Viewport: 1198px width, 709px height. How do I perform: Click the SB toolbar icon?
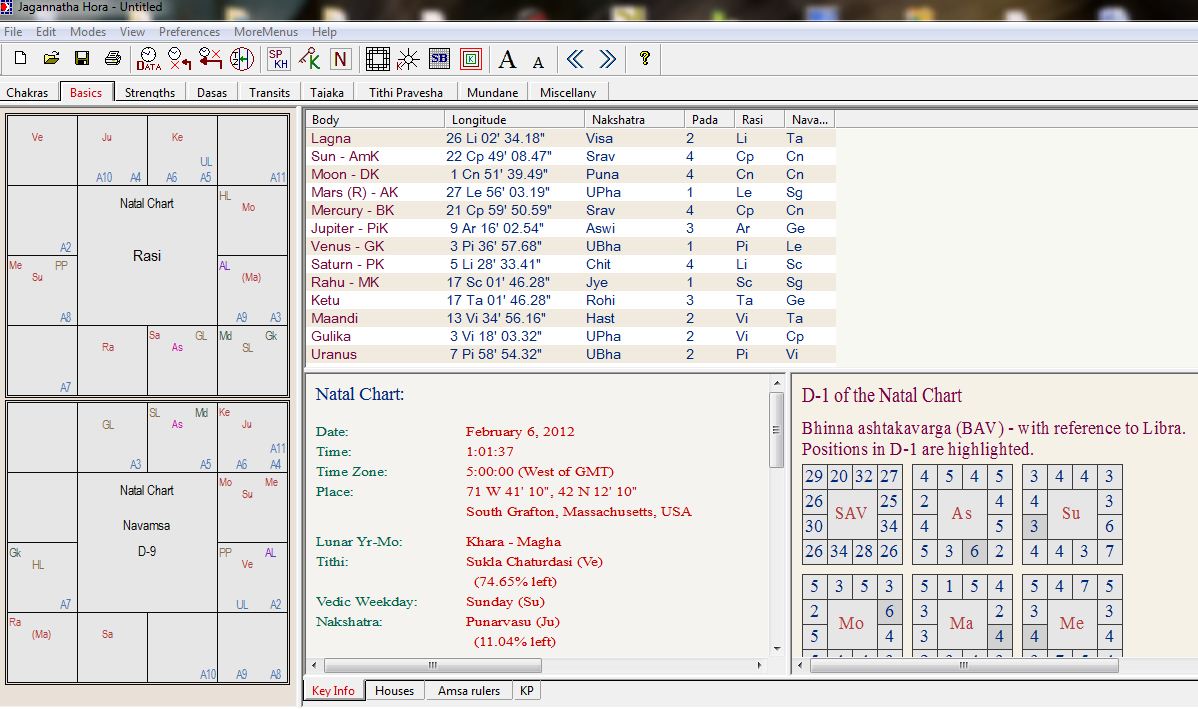(x=438, y=59)
